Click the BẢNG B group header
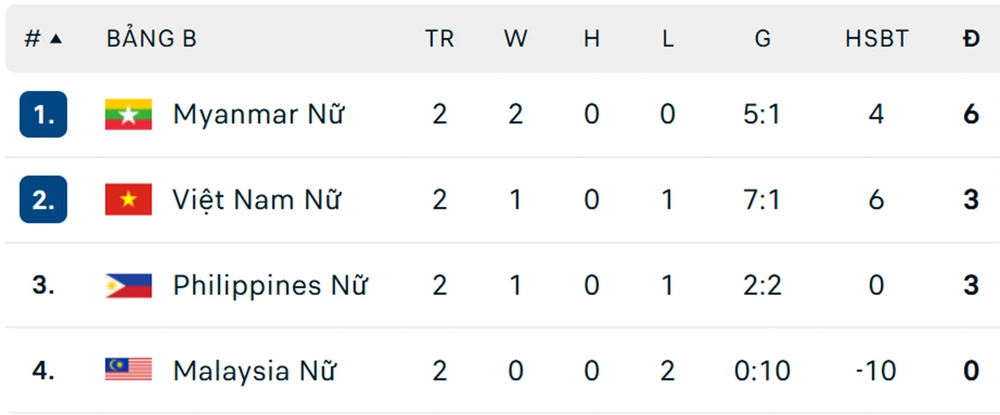The height and width of the screenshot is (415, 1000). pos(152,39)
